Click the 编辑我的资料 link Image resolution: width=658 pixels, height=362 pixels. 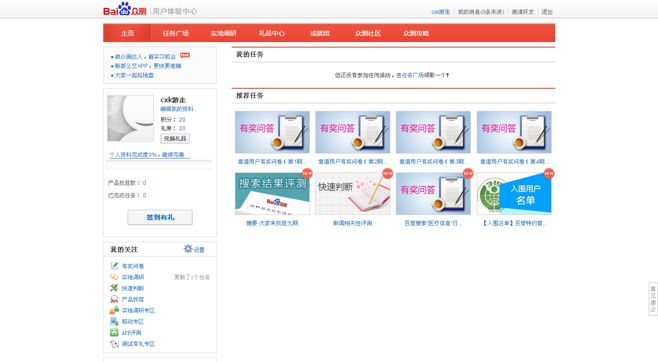[177, 109]
